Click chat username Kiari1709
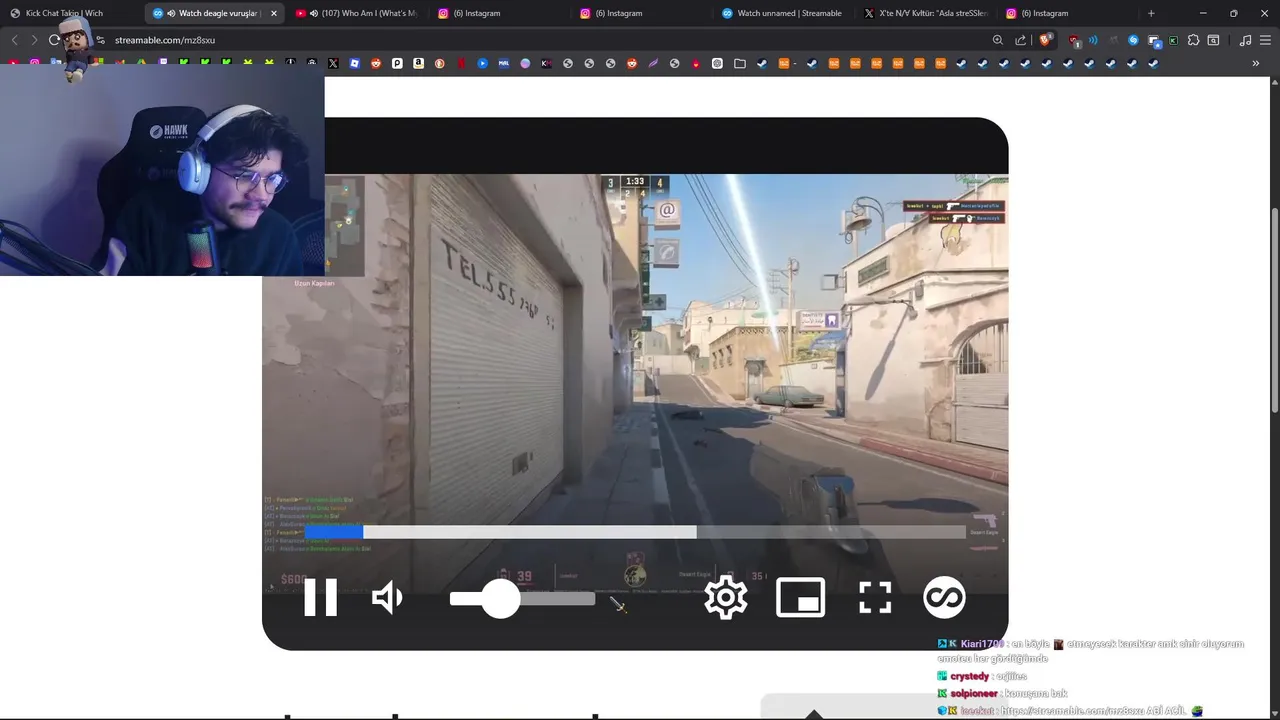Viewport: 1280px width, 720px height. [982, 644]
